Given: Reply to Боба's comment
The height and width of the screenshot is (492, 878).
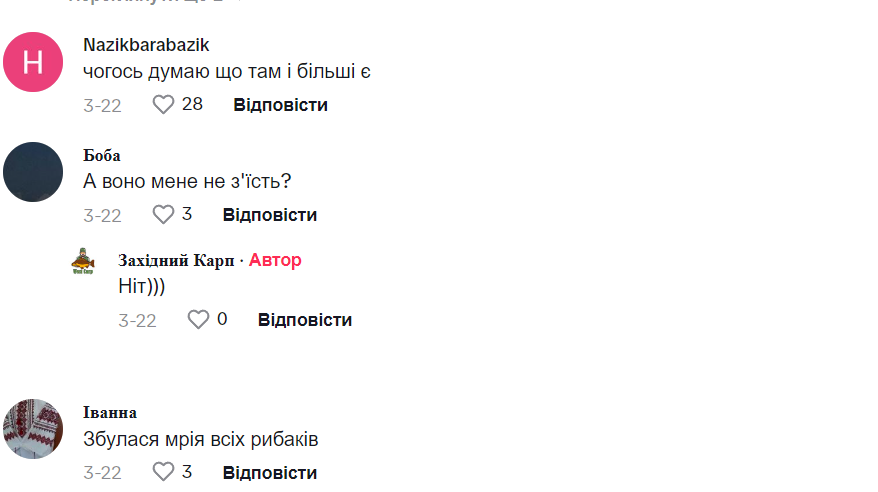Looking at the screenshot, I should click(x=269, y=214).
